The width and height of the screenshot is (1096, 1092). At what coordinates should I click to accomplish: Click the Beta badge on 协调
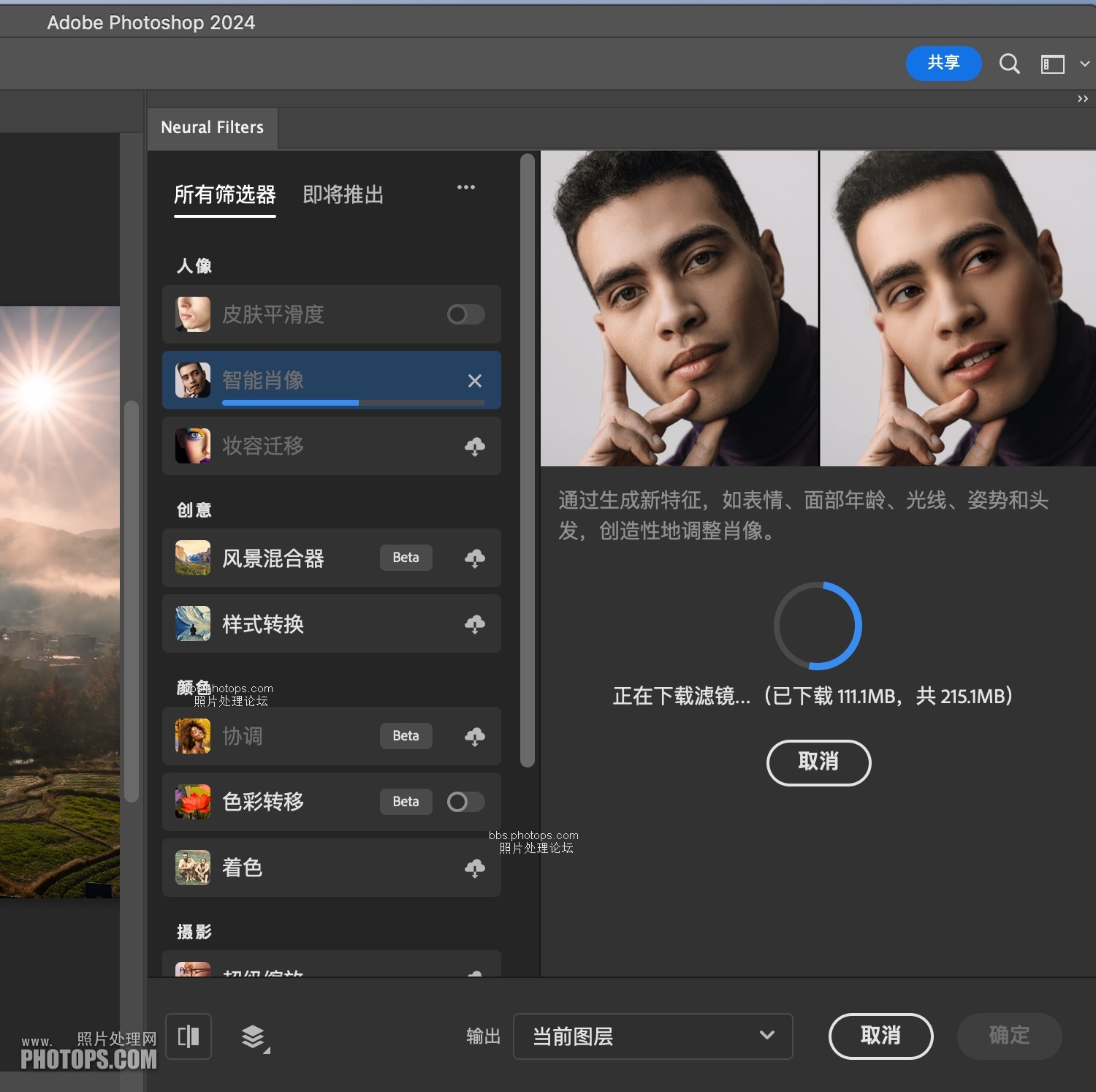pos(406,736)
